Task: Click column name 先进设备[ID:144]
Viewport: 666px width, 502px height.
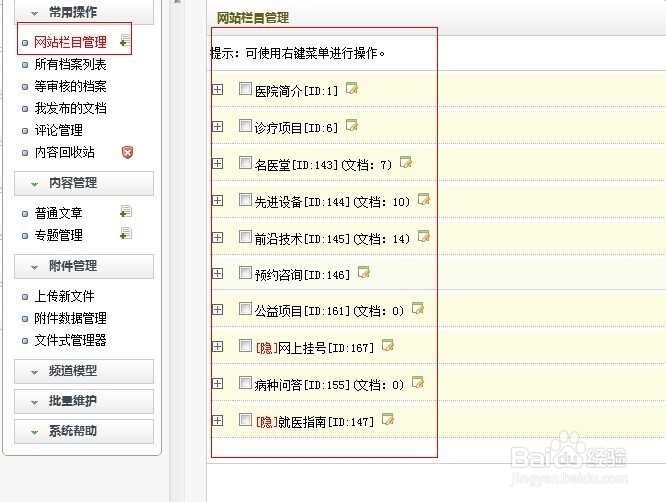Action: click(x=302, y=202)
